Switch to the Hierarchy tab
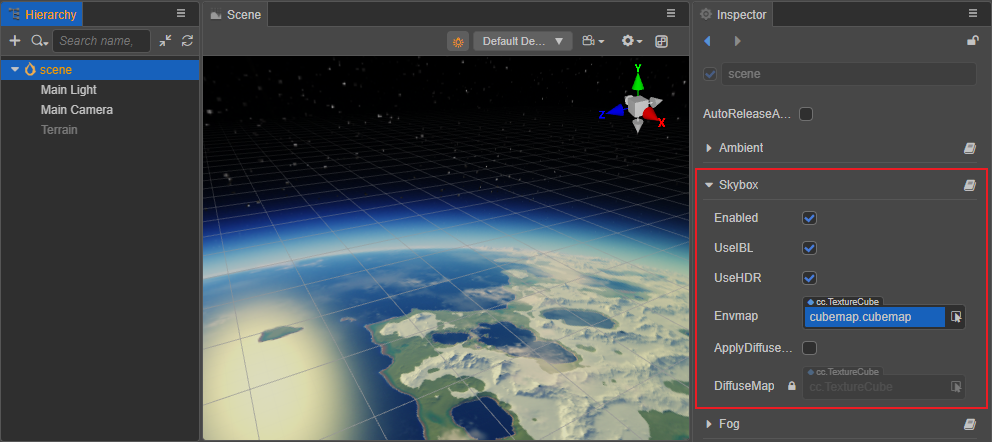992x442 pixels. (x=42, y=14)
